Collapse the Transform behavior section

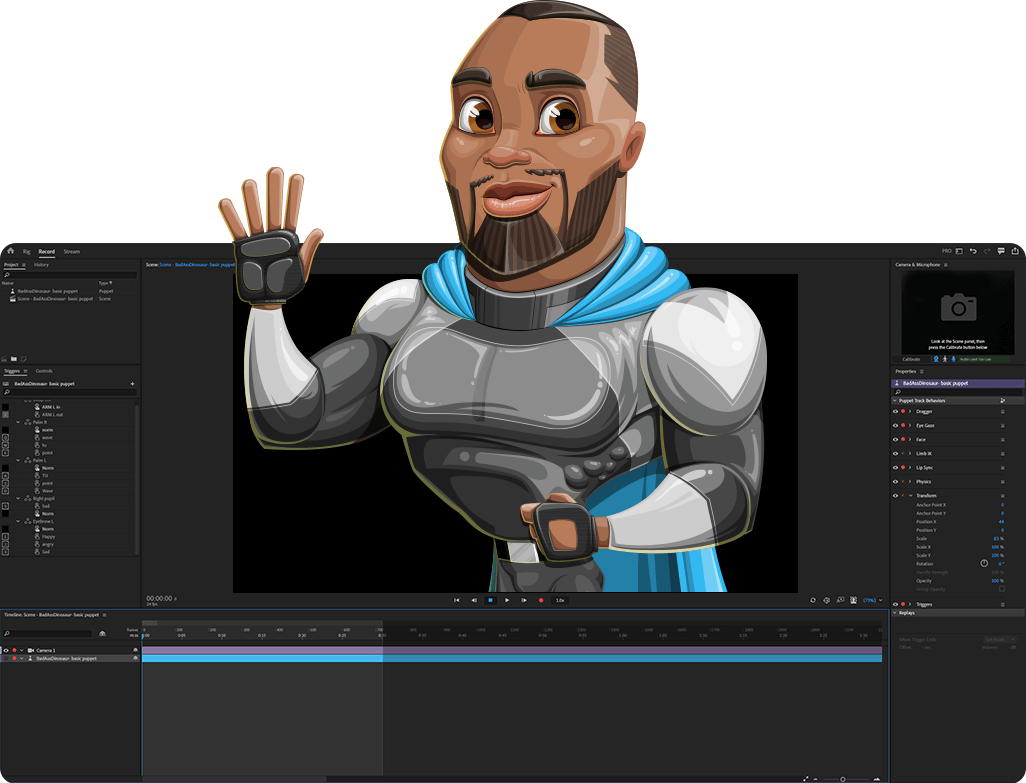(x=910, y=496)
